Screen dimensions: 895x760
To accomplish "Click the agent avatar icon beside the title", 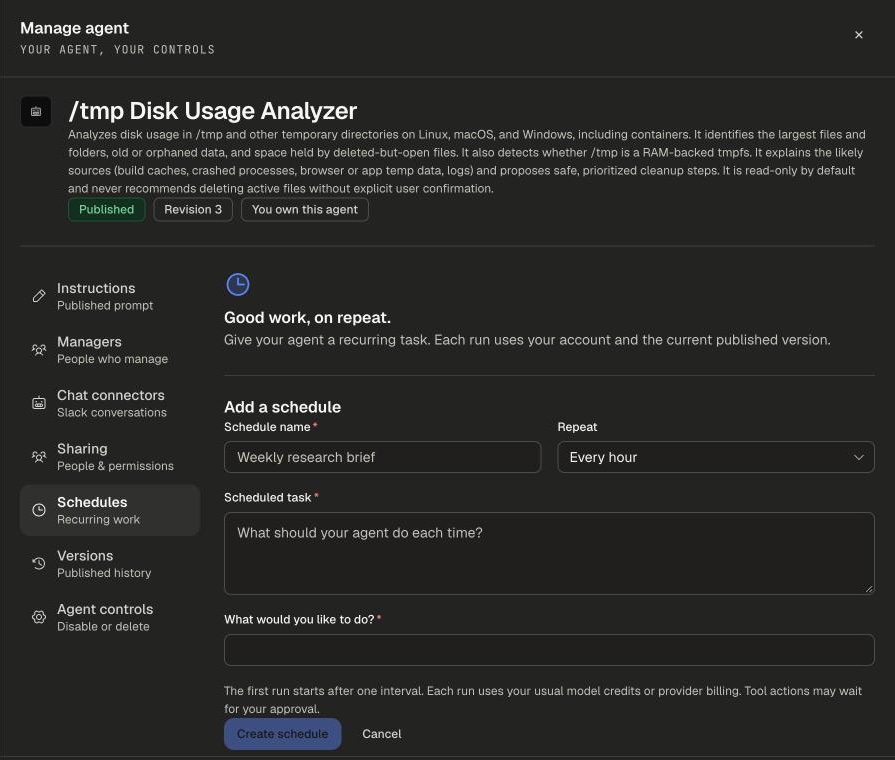I will coord(36,111).
